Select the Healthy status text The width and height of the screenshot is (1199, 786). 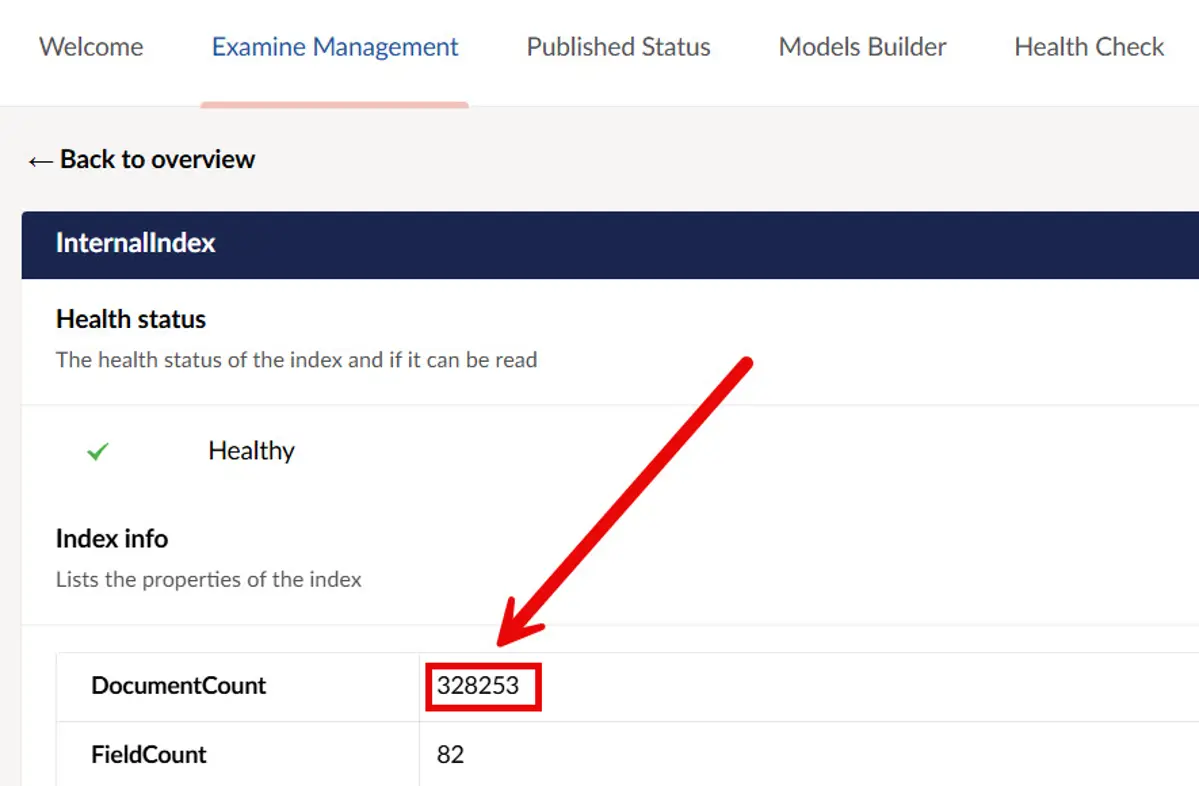[251, 451]
